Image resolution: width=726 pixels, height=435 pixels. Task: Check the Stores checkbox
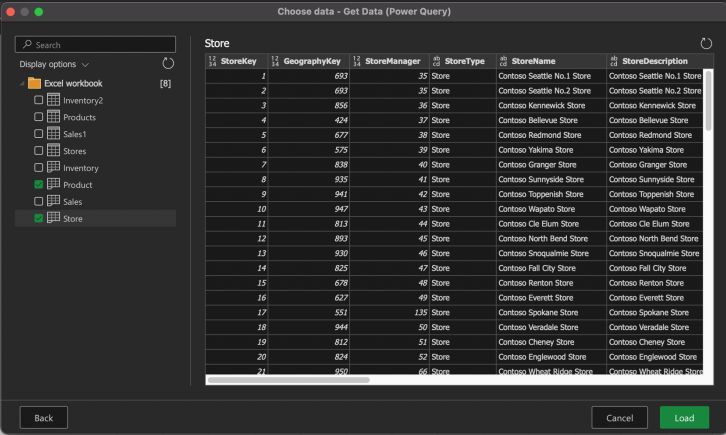38,151
